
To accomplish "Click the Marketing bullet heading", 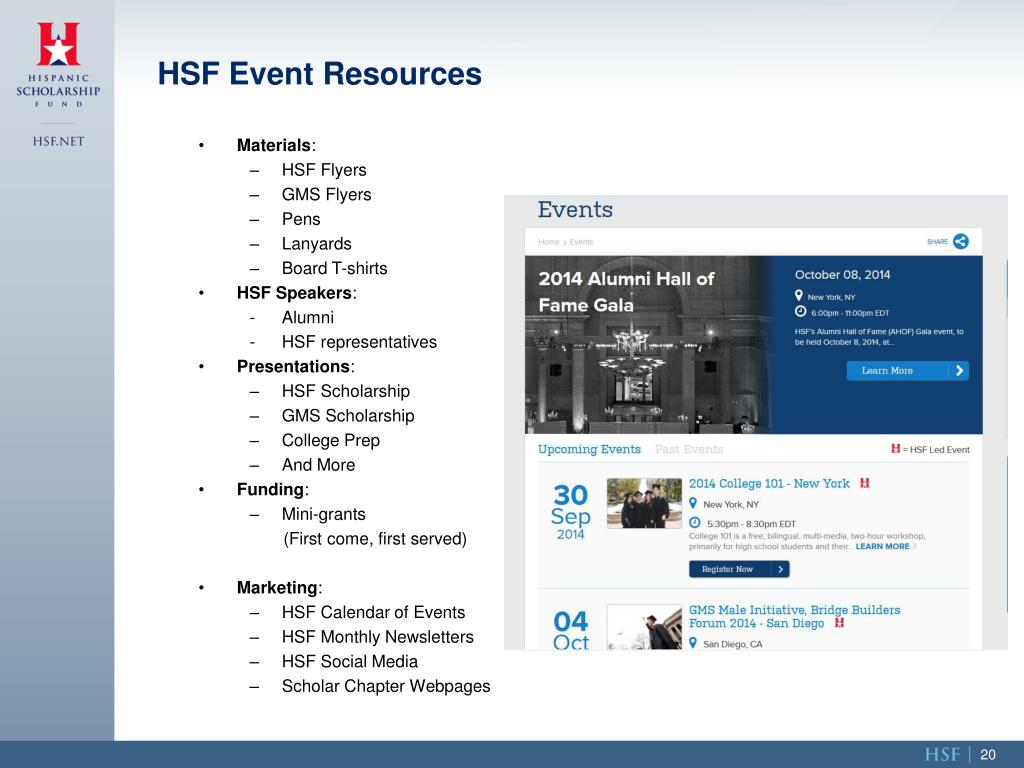I will [x=280, y=588].
